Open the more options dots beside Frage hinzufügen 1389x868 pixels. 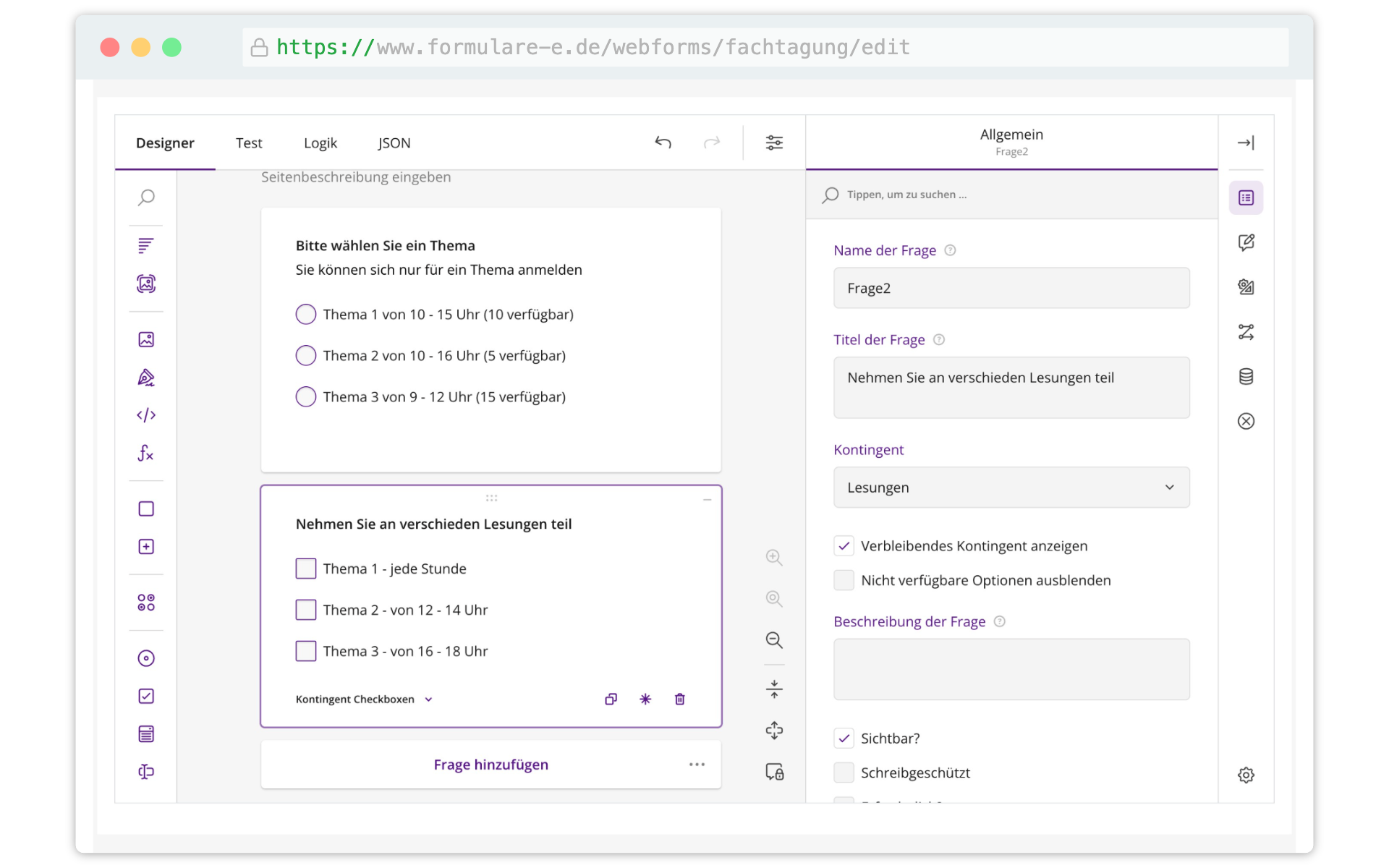tap(697, 764)
